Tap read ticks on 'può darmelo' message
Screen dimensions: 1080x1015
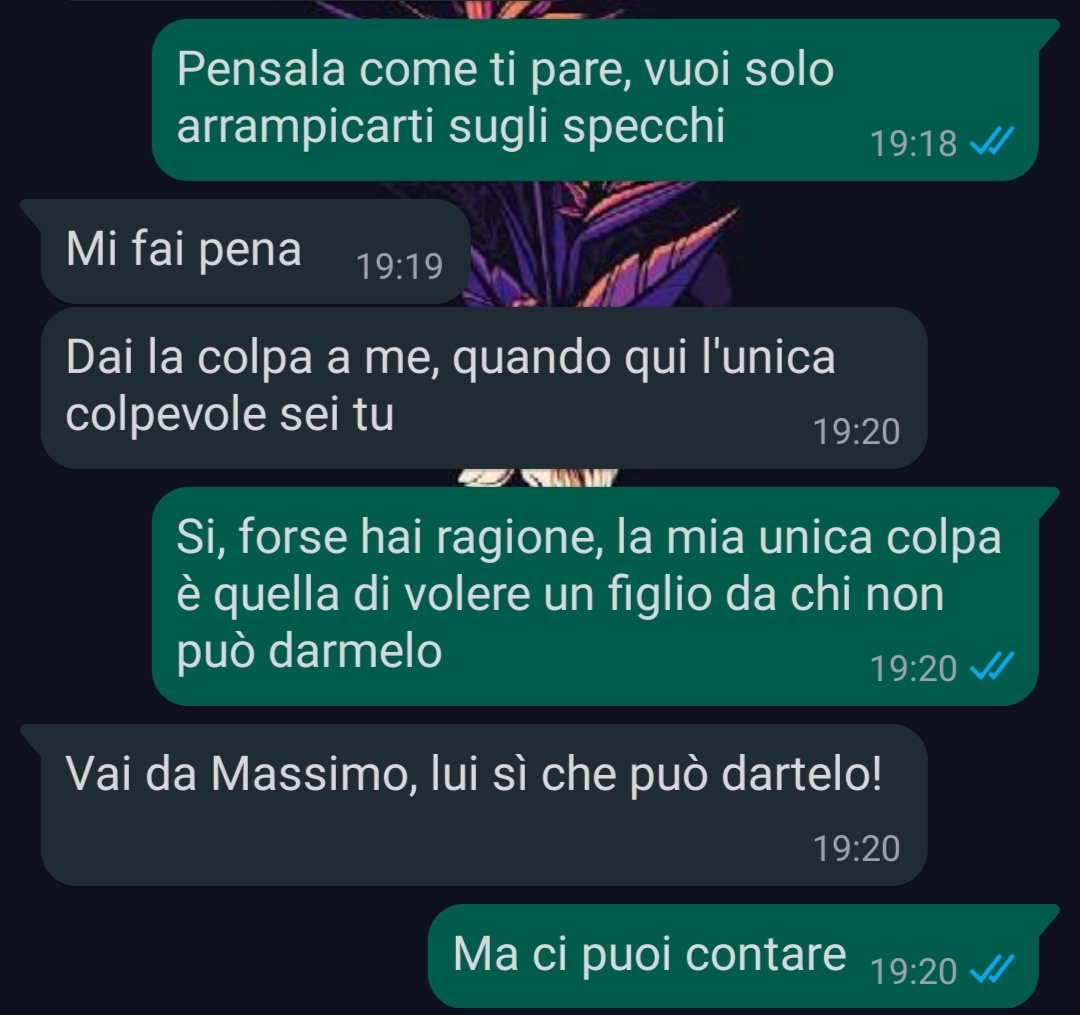click(991, 667)
